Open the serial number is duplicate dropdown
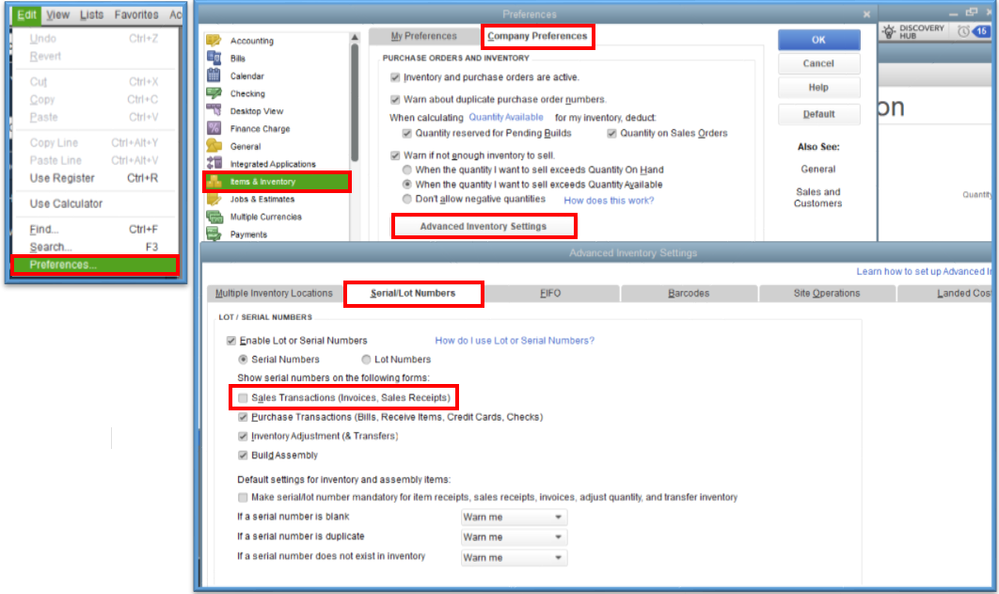999x594 pixels. tap(514, 537)
